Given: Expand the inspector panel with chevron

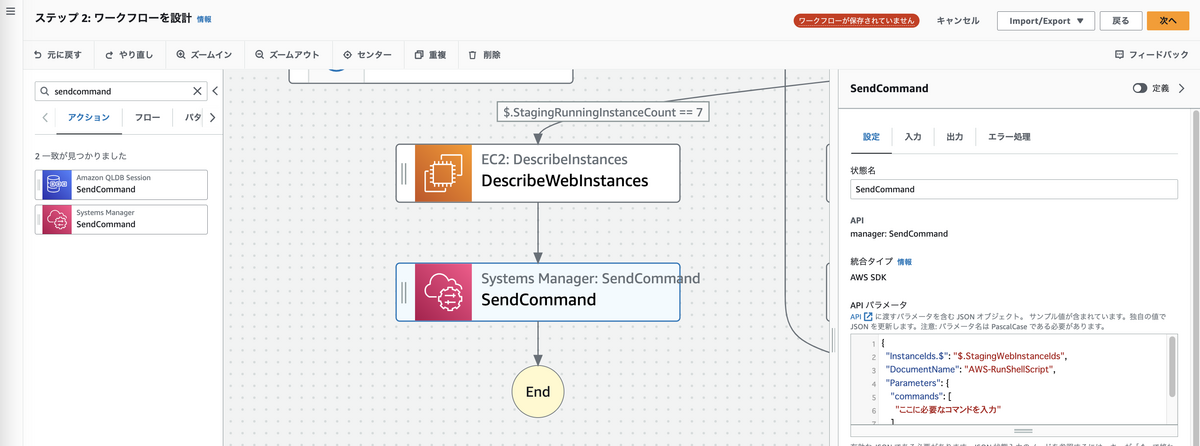Looking at the screenshot, I should 1182,88.
